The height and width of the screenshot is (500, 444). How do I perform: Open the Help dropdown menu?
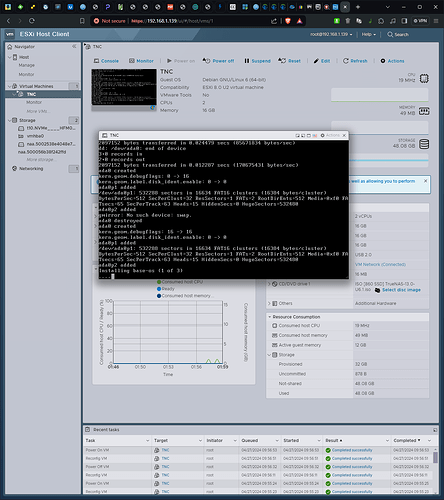click(369, 34)
